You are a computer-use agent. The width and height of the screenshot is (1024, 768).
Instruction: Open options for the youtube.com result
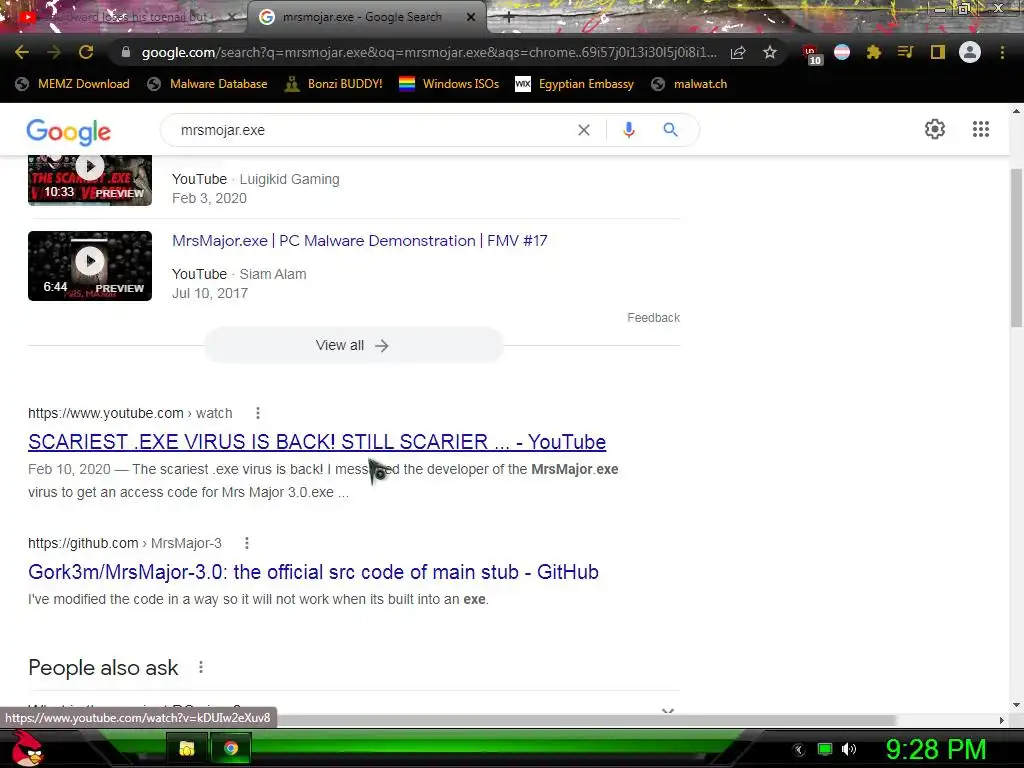click(x=258, y=413)
